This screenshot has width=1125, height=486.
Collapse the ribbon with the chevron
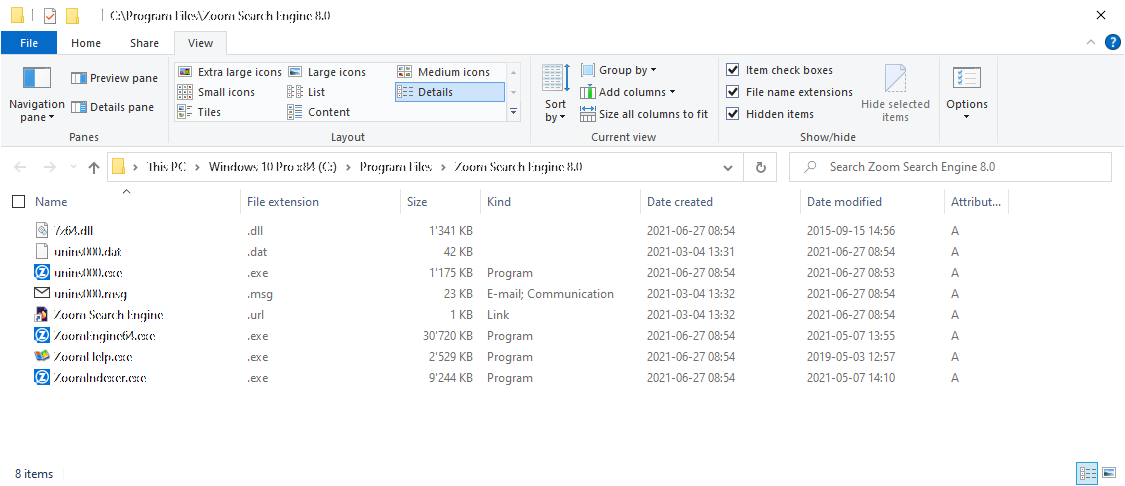(1090, 43)
